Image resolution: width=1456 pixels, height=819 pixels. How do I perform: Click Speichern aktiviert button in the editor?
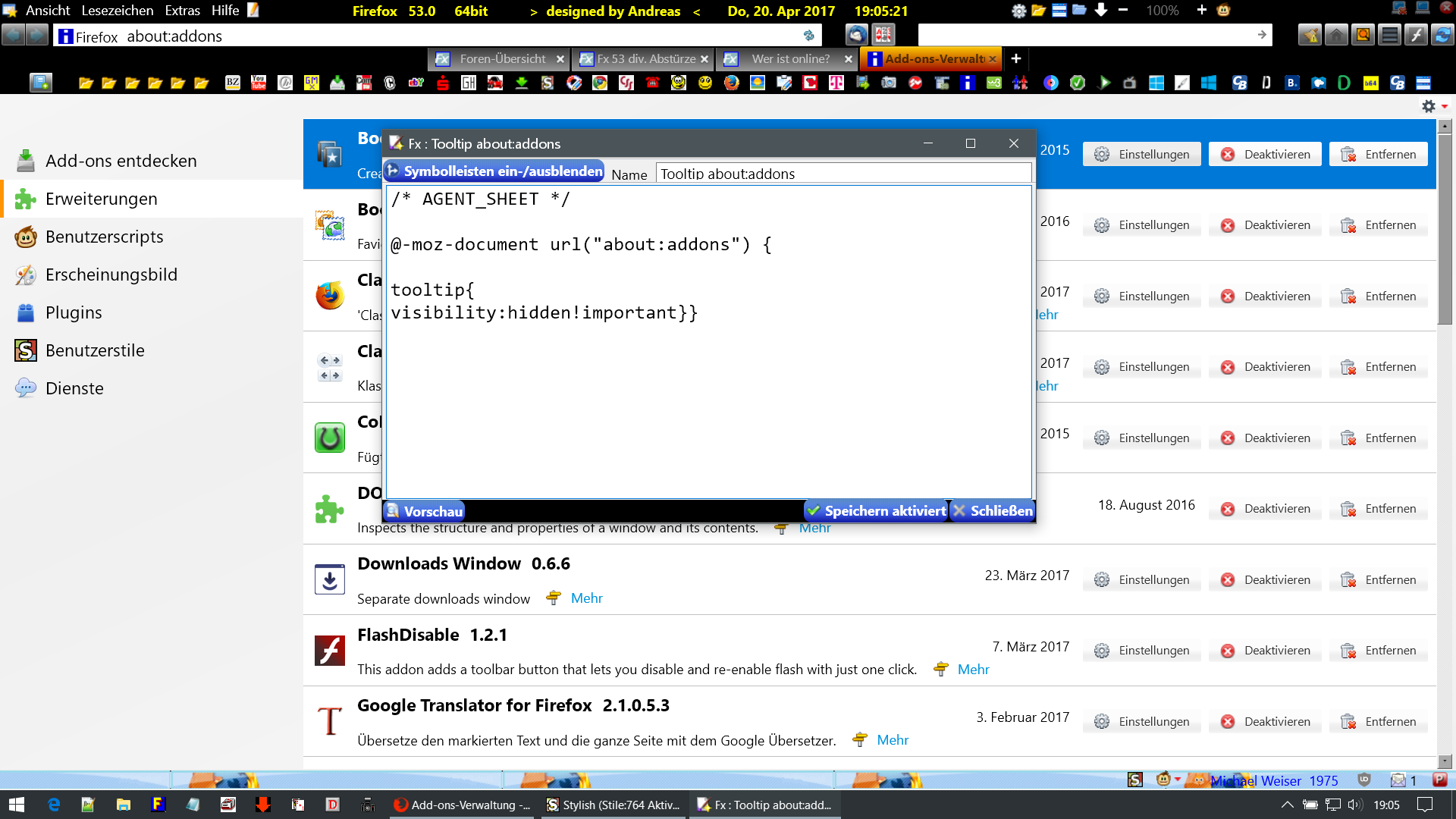coord(876,511)
